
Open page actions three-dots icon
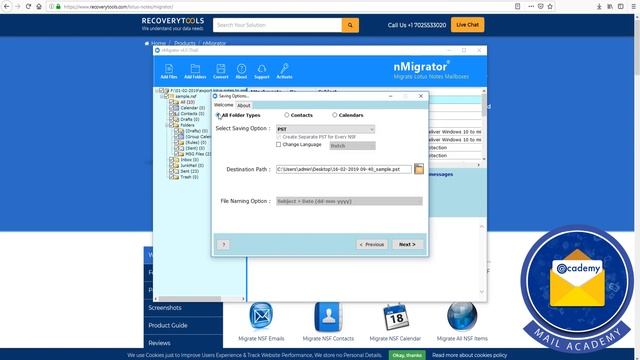tap(531, 7)
